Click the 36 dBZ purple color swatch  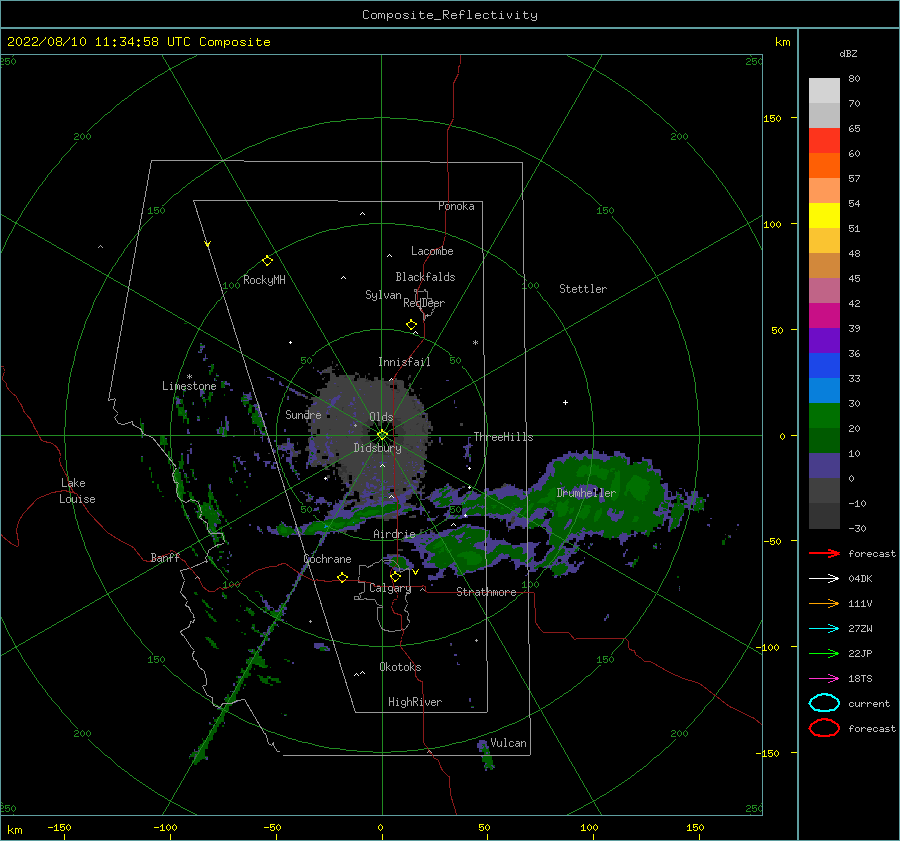pyautogui.click(x=824, y=341)
